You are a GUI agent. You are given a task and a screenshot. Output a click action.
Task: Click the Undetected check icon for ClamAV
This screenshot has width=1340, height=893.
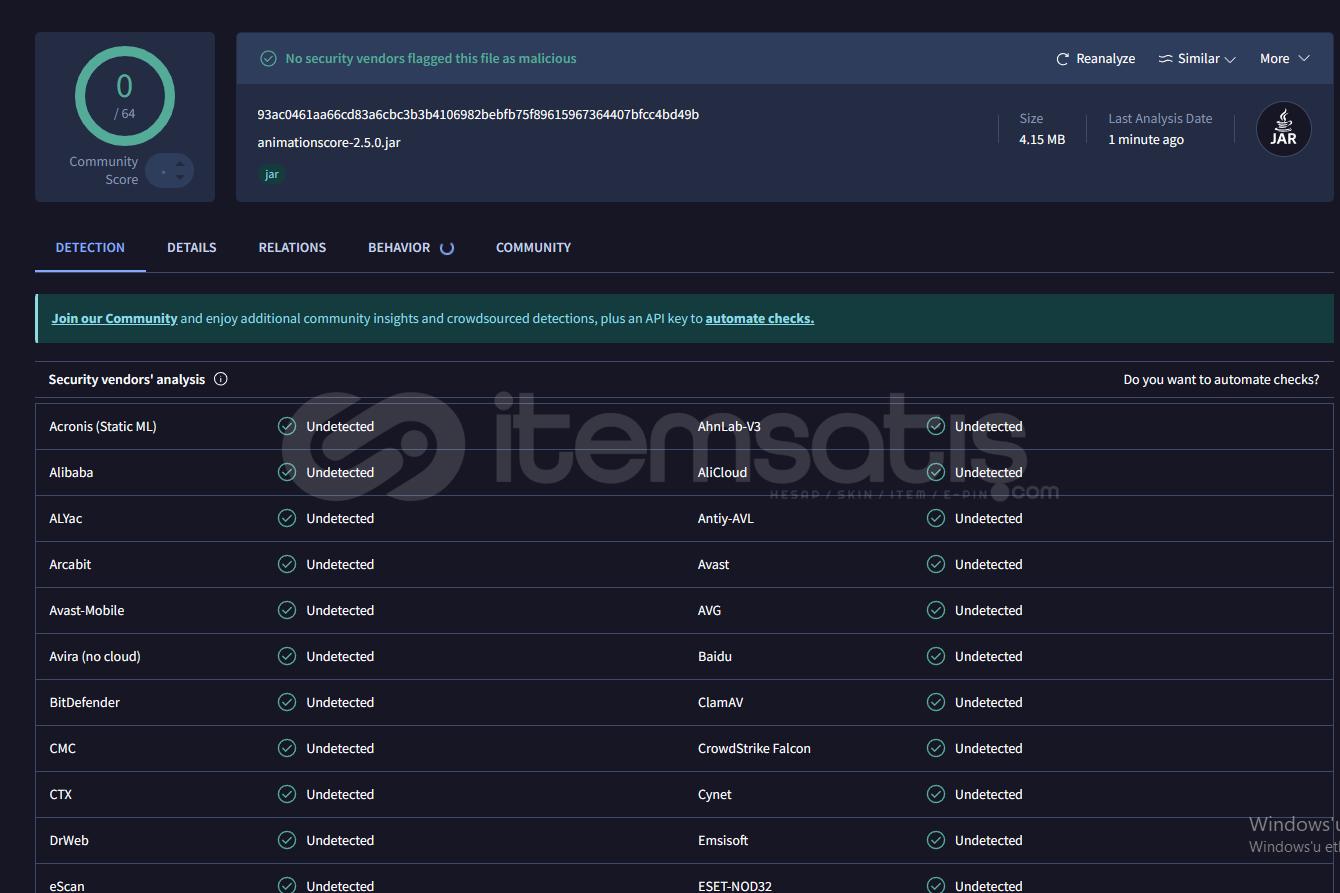pos(936,703)
